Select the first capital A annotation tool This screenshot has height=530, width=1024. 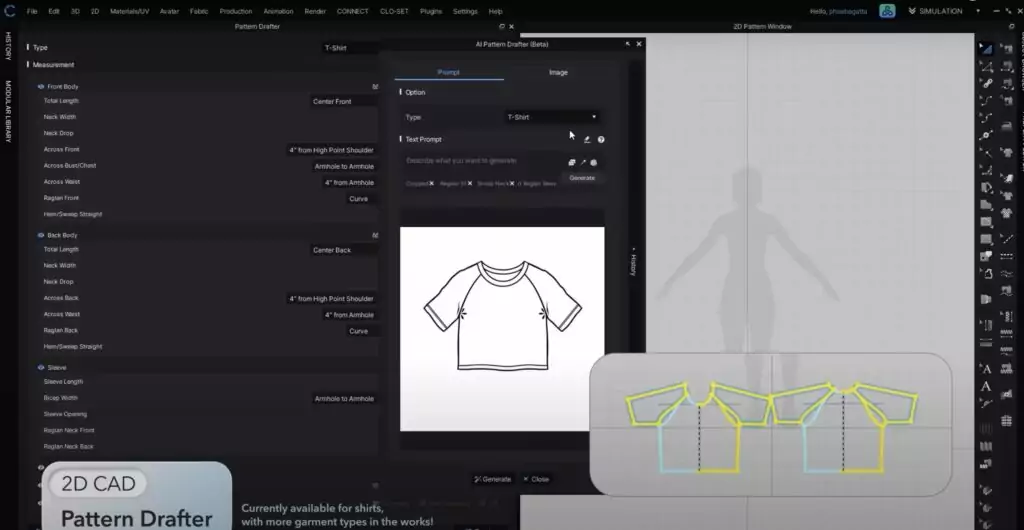(986, 369)
